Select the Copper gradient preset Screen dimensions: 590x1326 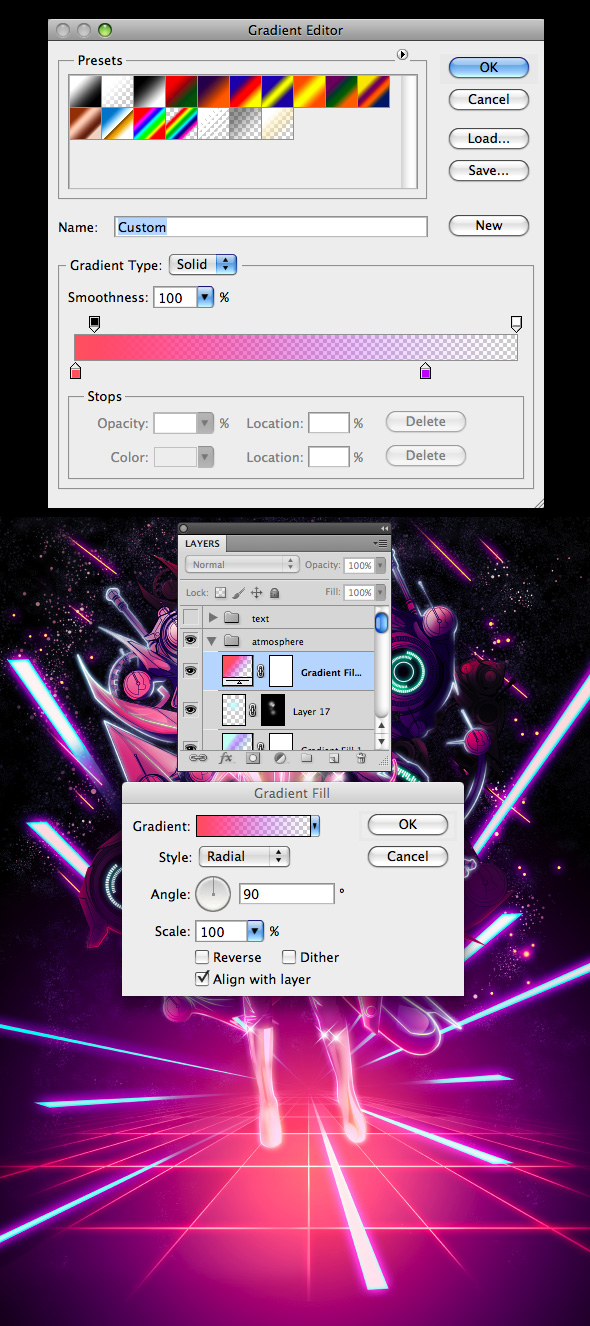(x=85, y=124)
